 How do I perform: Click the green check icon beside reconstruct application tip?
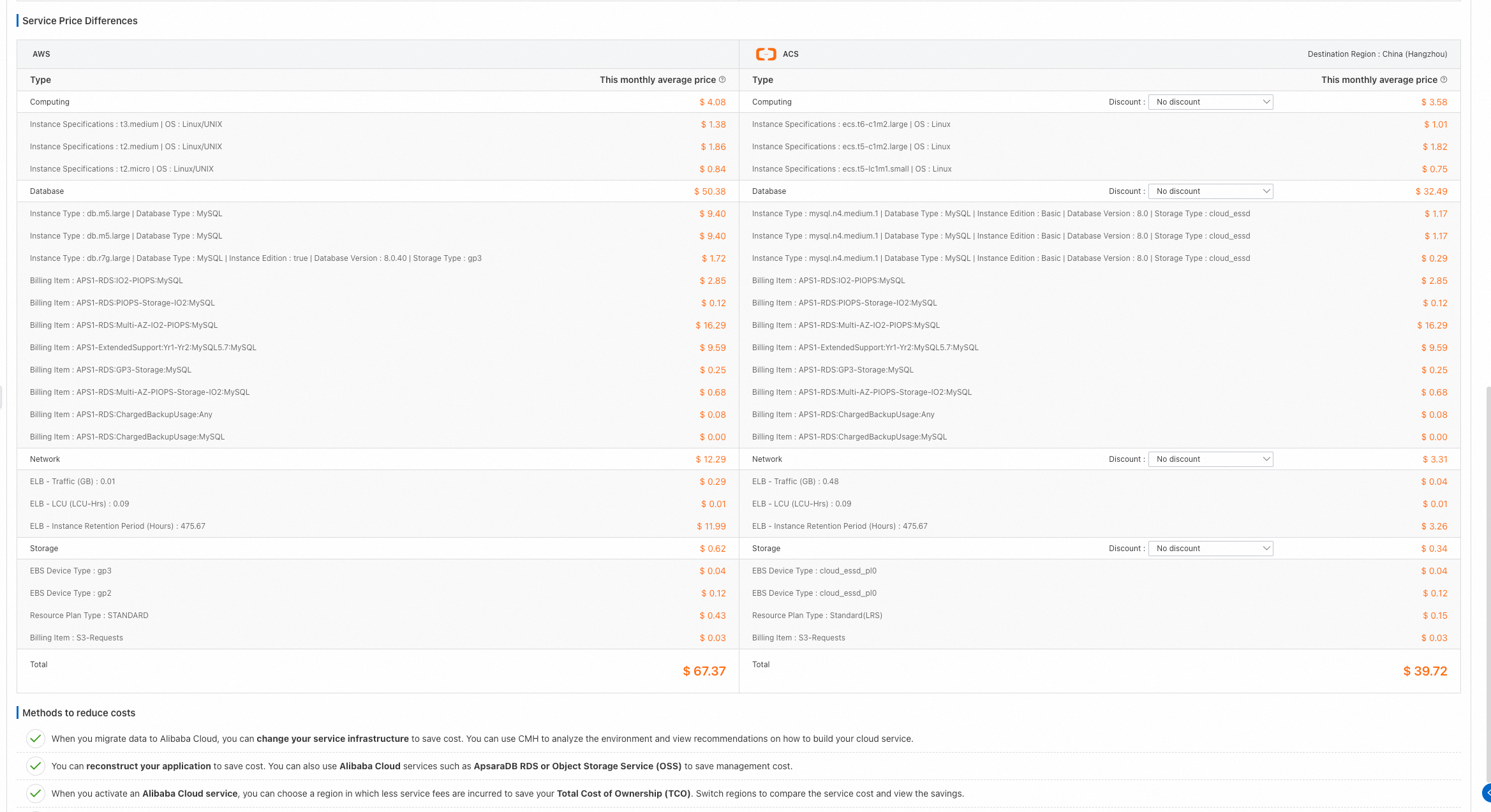36,766
